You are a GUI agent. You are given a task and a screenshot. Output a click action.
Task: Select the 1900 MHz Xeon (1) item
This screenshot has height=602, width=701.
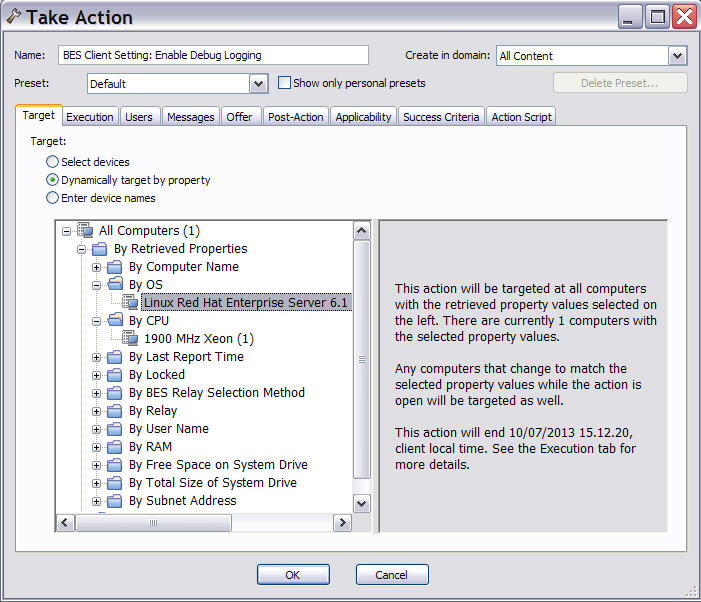[199, 338]
